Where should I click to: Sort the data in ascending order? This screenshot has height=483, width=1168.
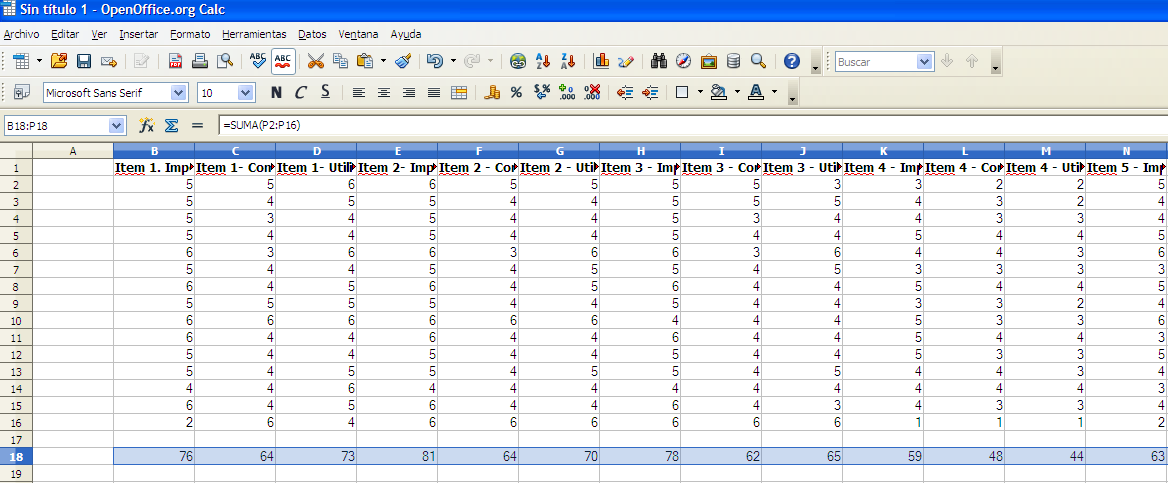[544, 61]
